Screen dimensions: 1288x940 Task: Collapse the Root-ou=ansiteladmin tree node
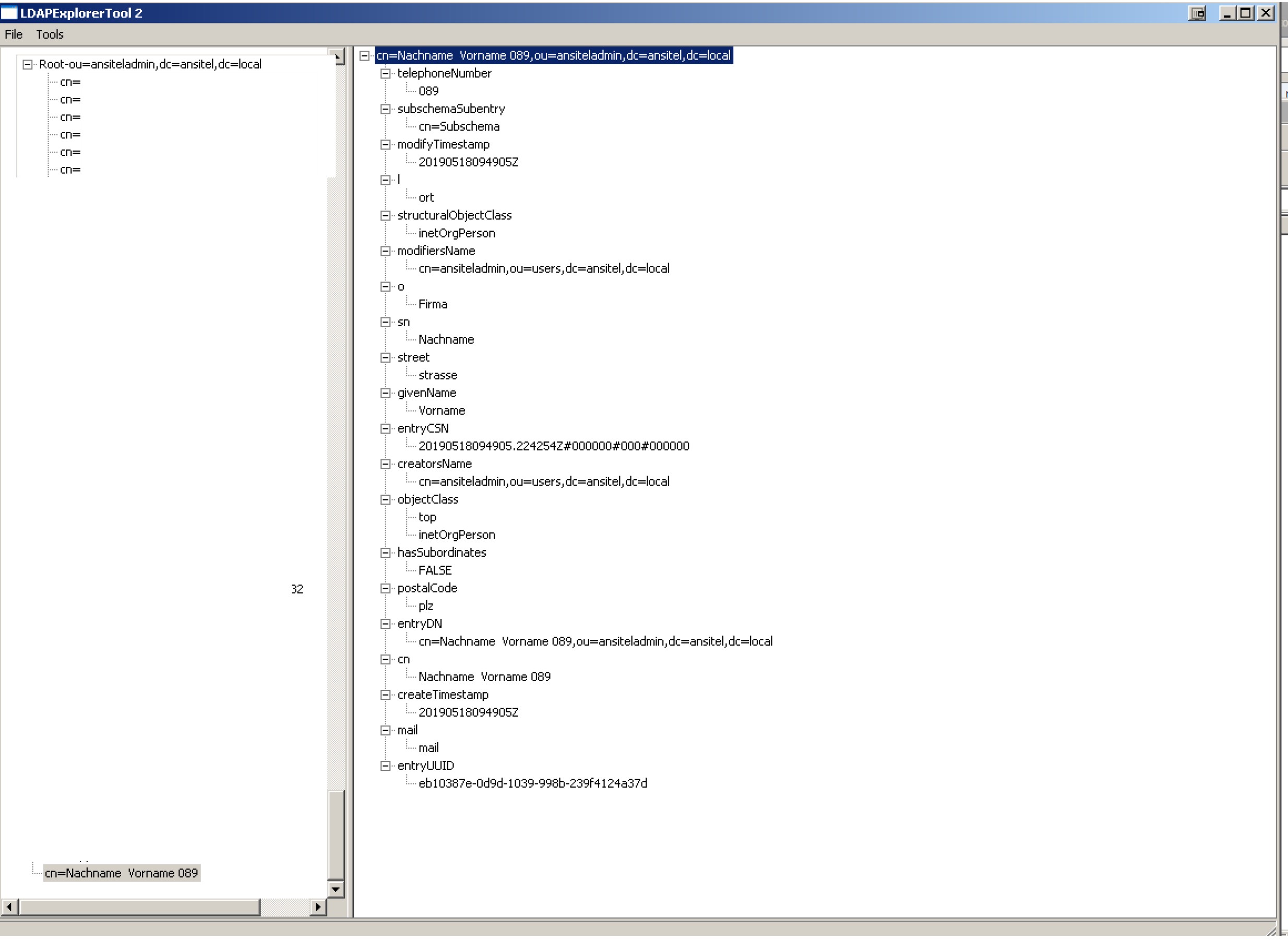pyautogui.click(x=27, y=64)
